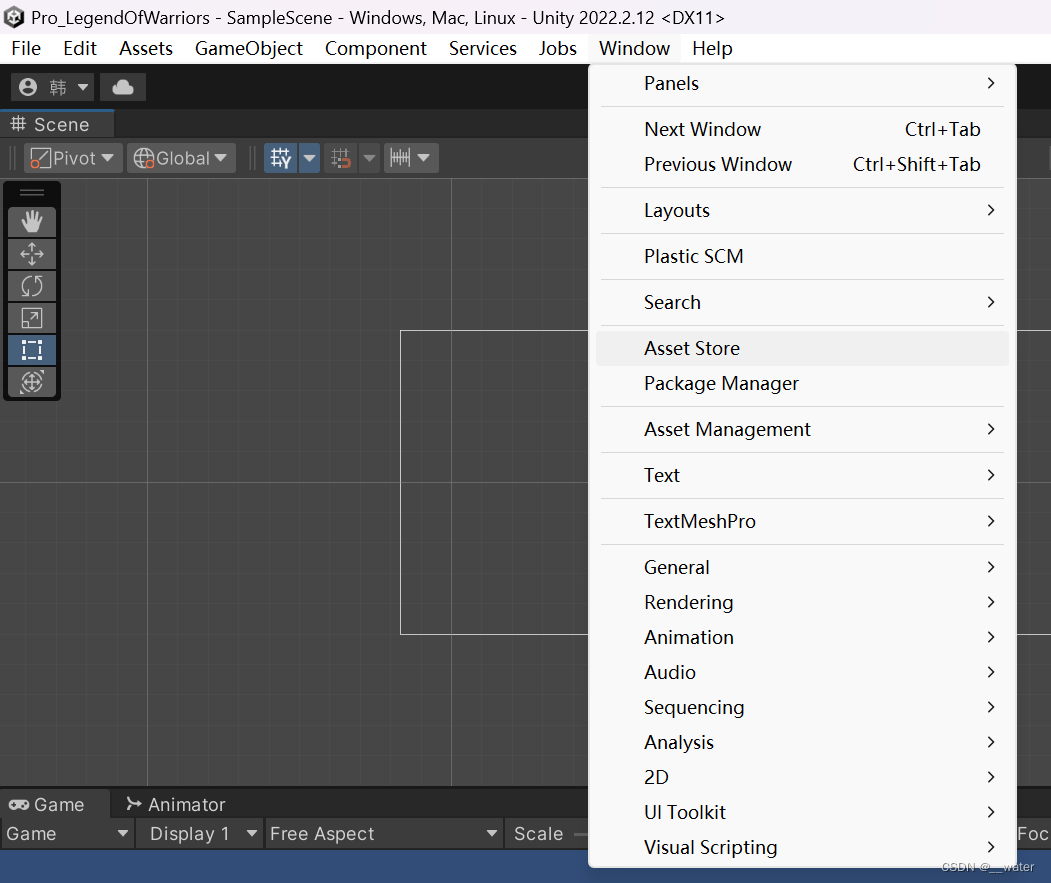Screen dimensions: 1051x883
Task: Open the Component menu
Action: point(375,48)
